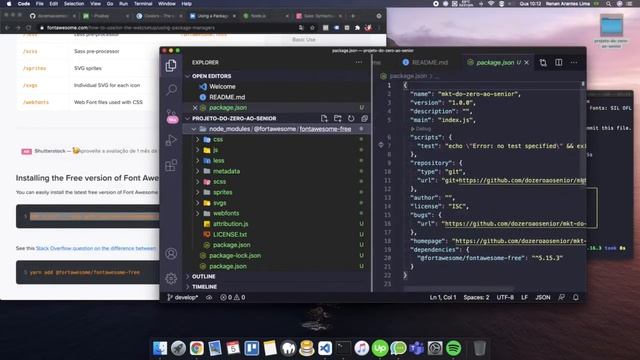Split the editor to the right
This screenshot has width=640, height=360.
click(558, 62)
